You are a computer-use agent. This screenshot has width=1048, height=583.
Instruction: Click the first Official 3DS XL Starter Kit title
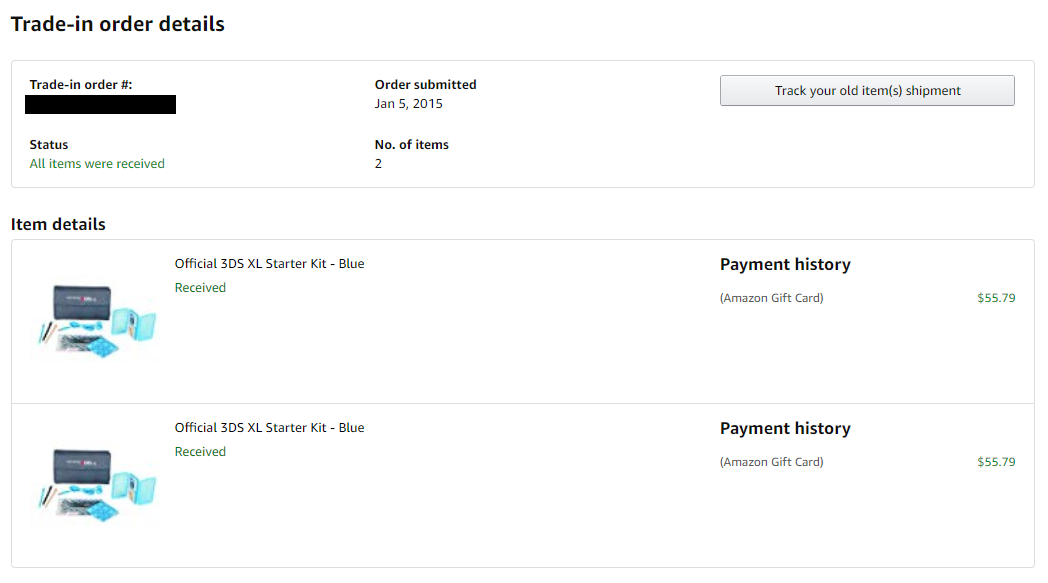pyautogui.click(x=269, y=263)
